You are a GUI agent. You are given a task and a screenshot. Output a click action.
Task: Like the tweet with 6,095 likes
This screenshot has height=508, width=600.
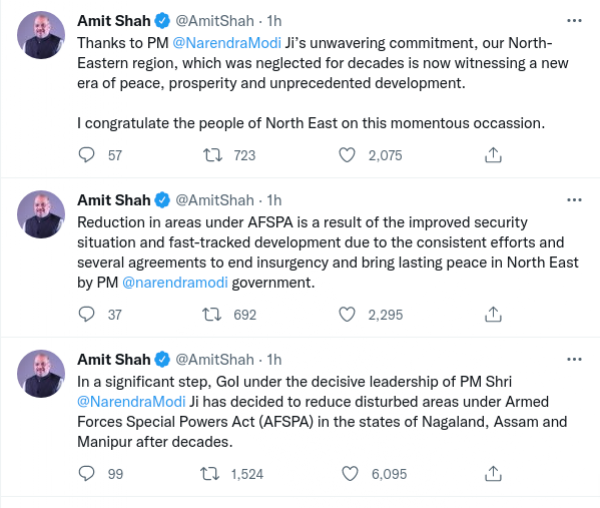pyautogui.click(x=347, y=473)
